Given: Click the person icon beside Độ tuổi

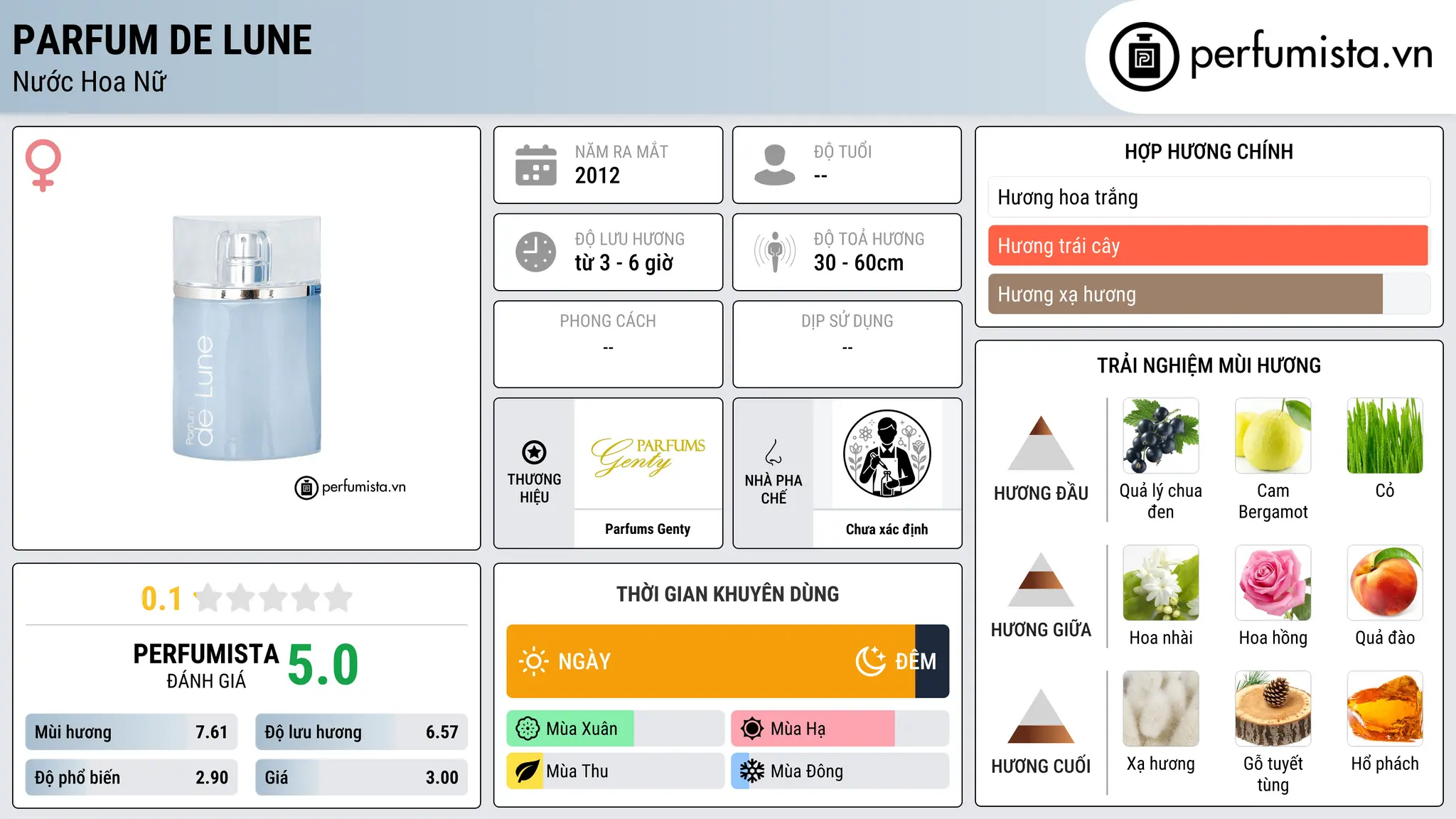Looking at the screenshot, I should coord(775,165).
